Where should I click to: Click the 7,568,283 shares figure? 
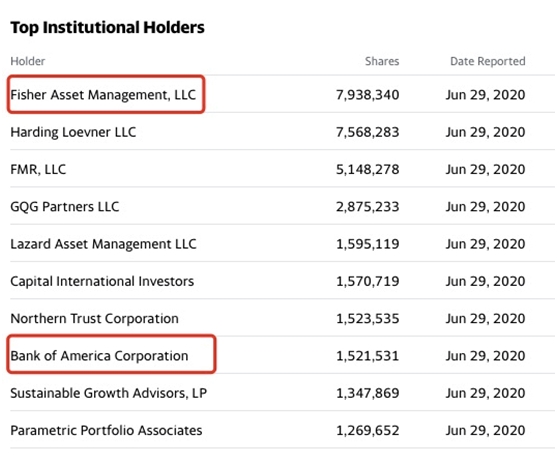point(368,132)
